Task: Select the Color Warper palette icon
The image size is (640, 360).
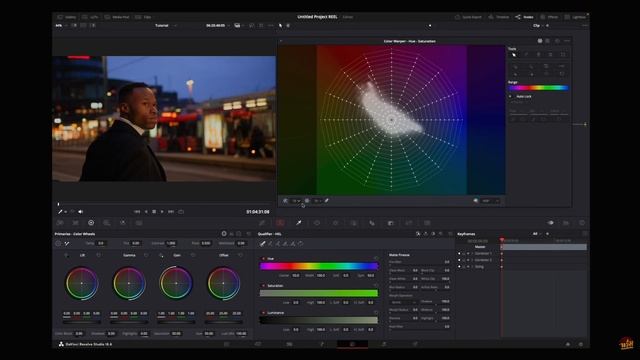Action: 280,223
